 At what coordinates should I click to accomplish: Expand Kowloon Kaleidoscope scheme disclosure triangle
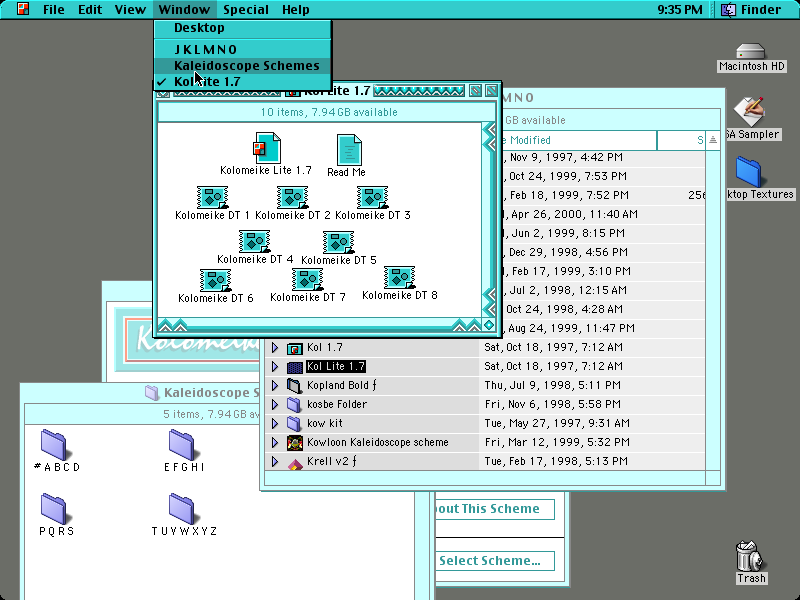[275, 442]
